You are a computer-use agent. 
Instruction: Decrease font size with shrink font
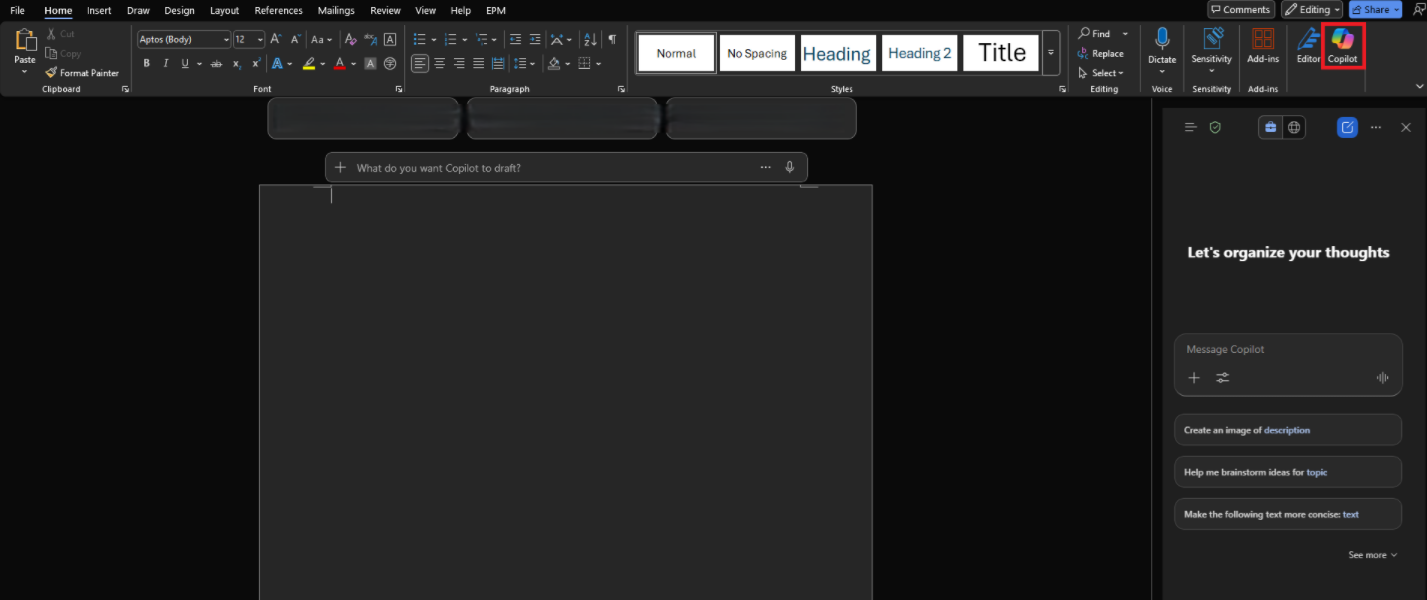[295, 39]
